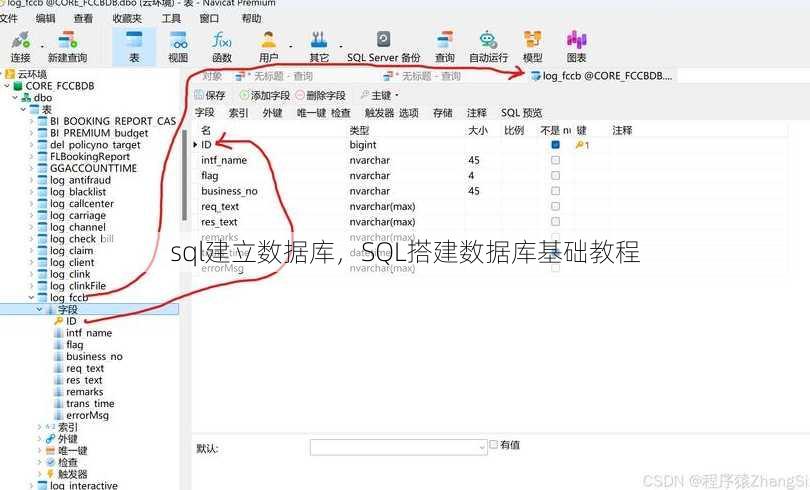This screenshot has width=810, height=490.
Task: Select the 检查 checks tree node
Action: 68,462
